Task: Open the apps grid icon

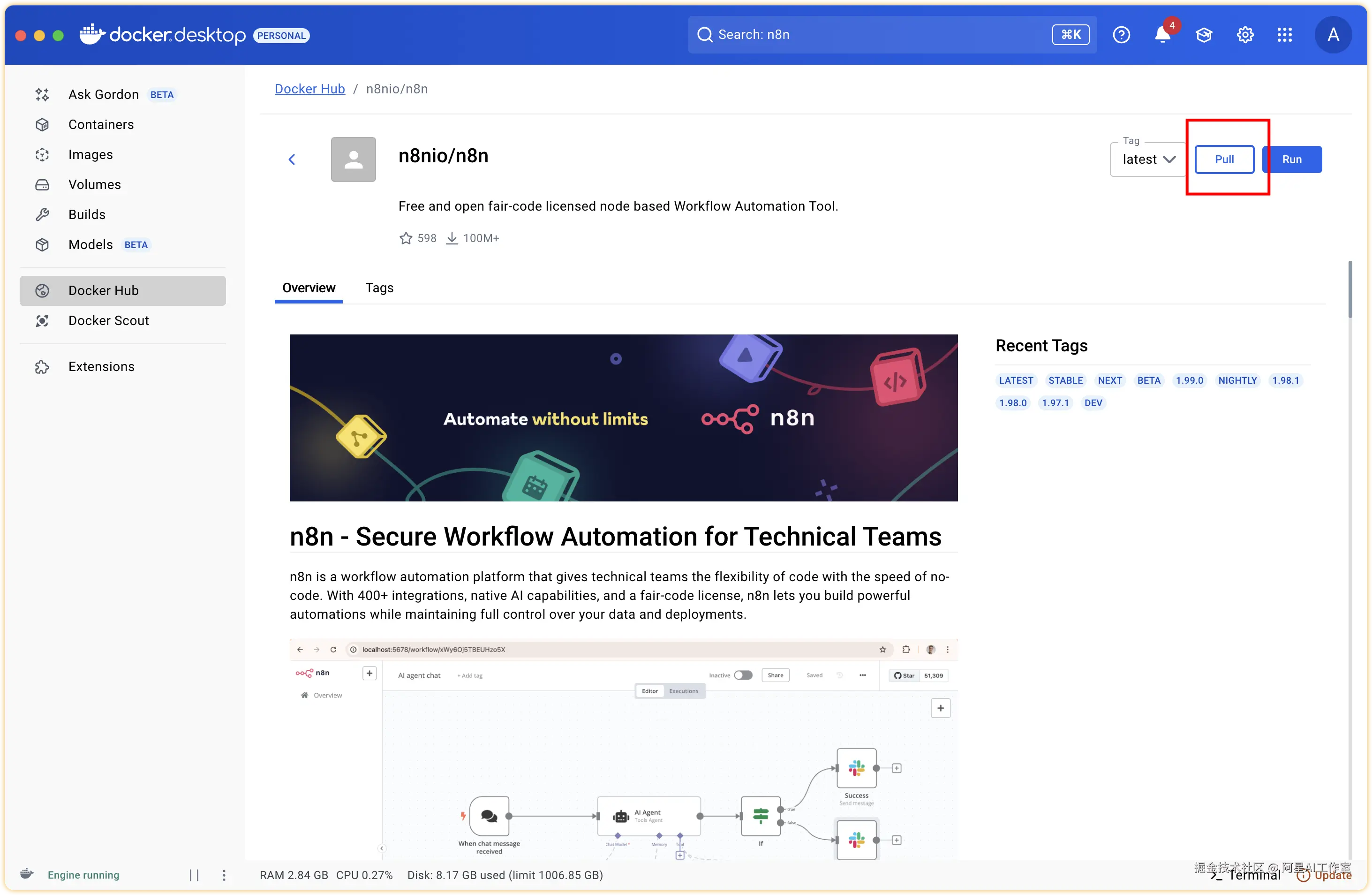Action: click(1284, 35)
